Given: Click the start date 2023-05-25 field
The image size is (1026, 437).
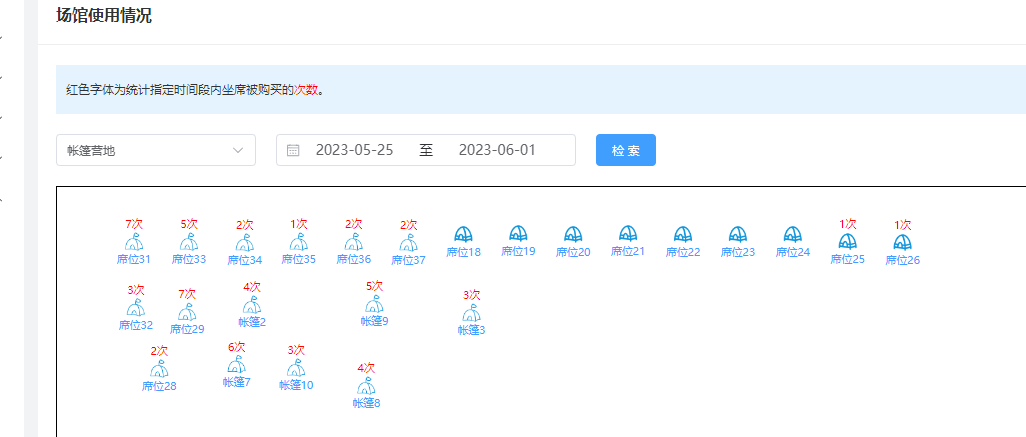Looking at the screenshot, I should [x=354, y=150].
